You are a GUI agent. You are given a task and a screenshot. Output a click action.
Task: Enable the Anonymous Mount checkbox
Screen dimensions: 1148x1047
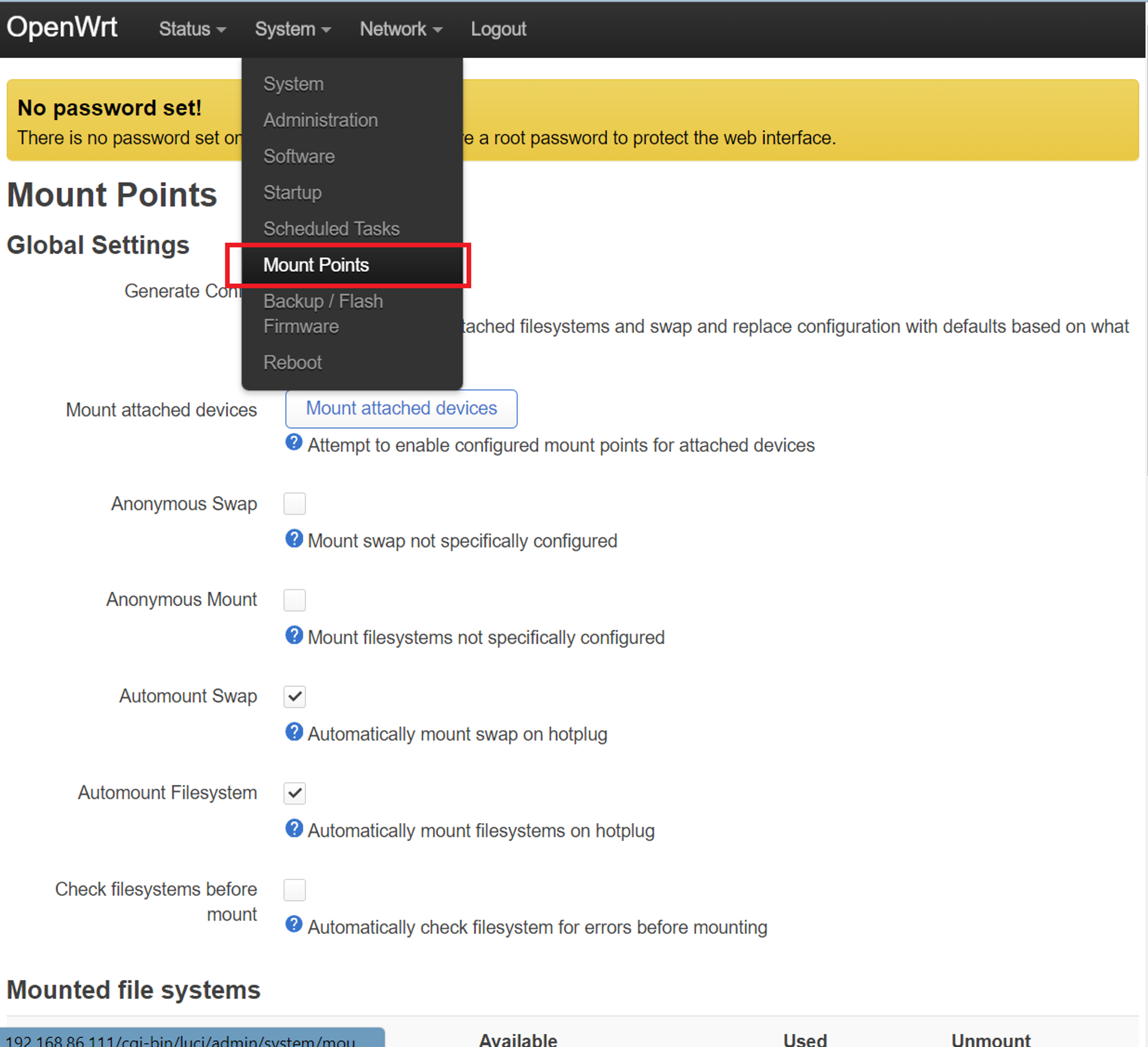294,600
